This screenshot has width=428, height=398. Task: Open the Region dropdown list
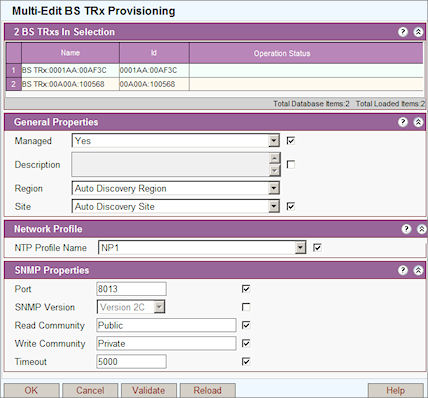[274, 188]
